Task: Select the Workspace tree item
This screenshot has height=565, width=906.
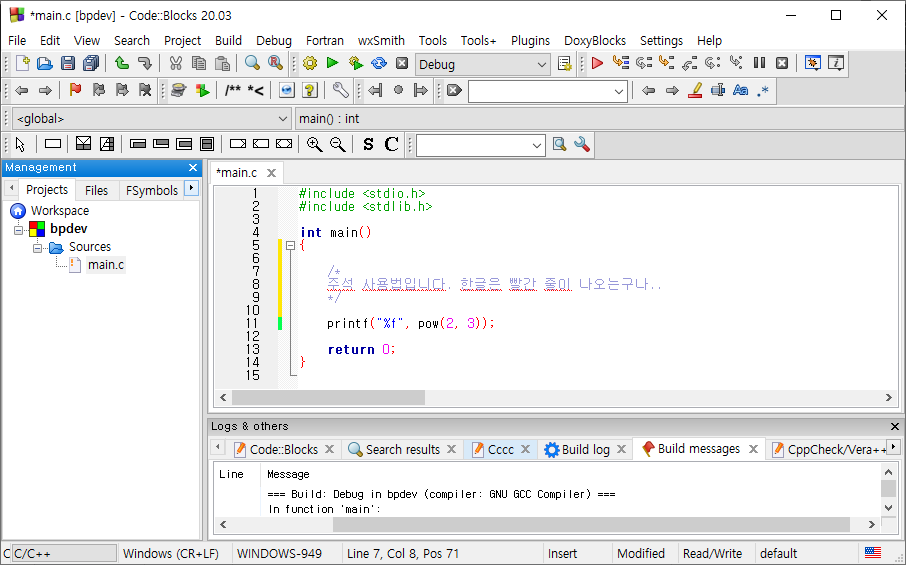Action: (x=60, y=211)
